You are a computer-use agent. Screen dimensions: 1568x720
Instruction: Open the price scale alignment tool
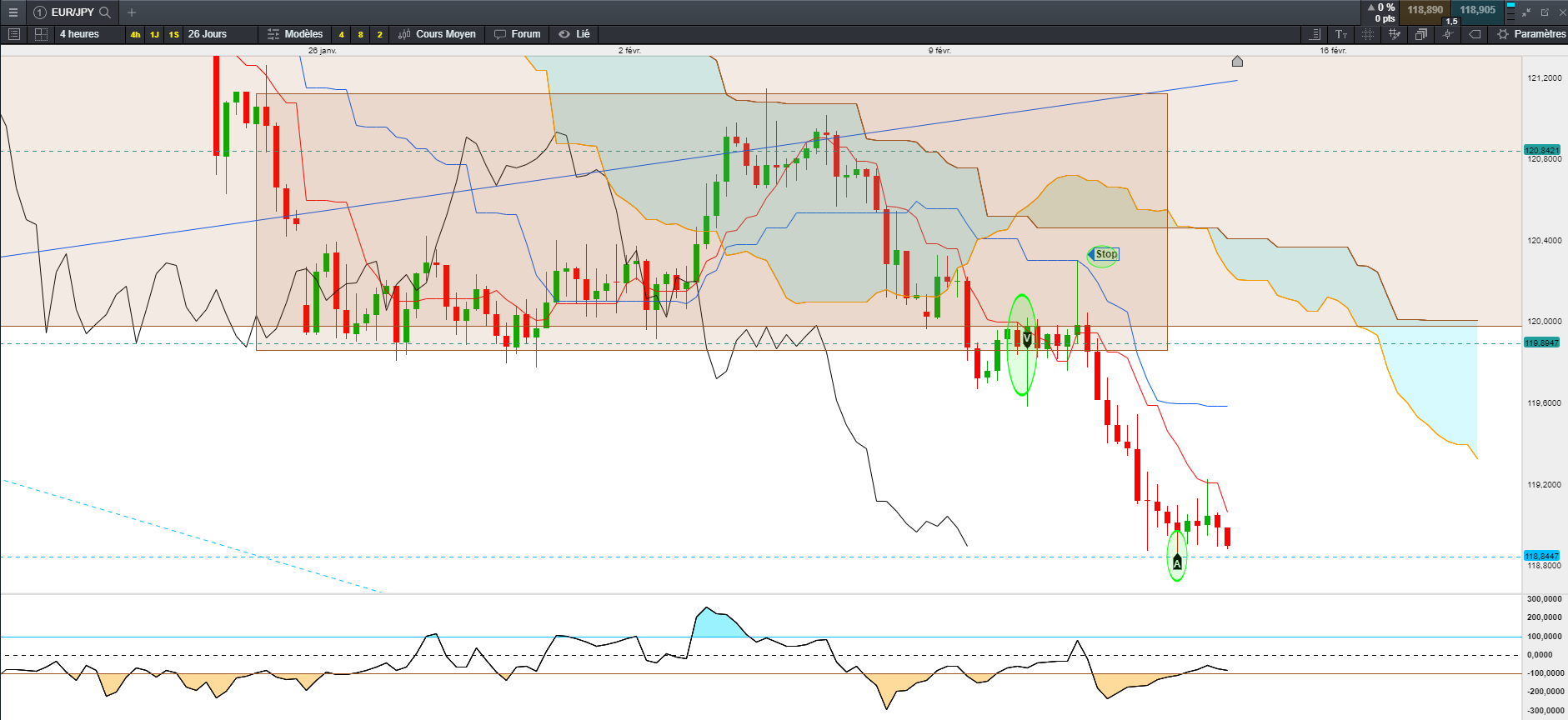point(1315,34)
